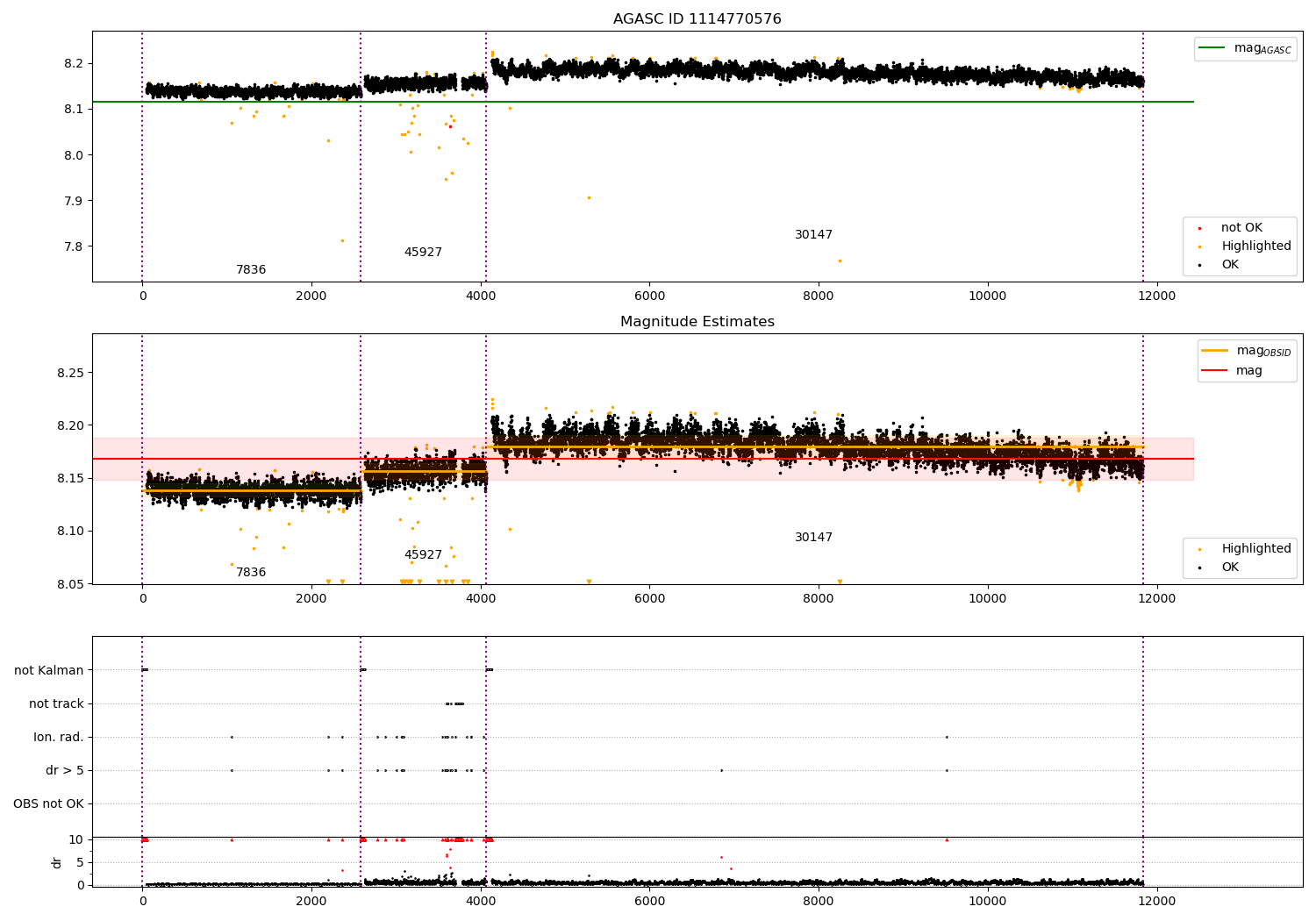The image size is (1316, 921).
Task: Select '7836' in the Magnitude Estimates plot
Action: tap(251, 573)
